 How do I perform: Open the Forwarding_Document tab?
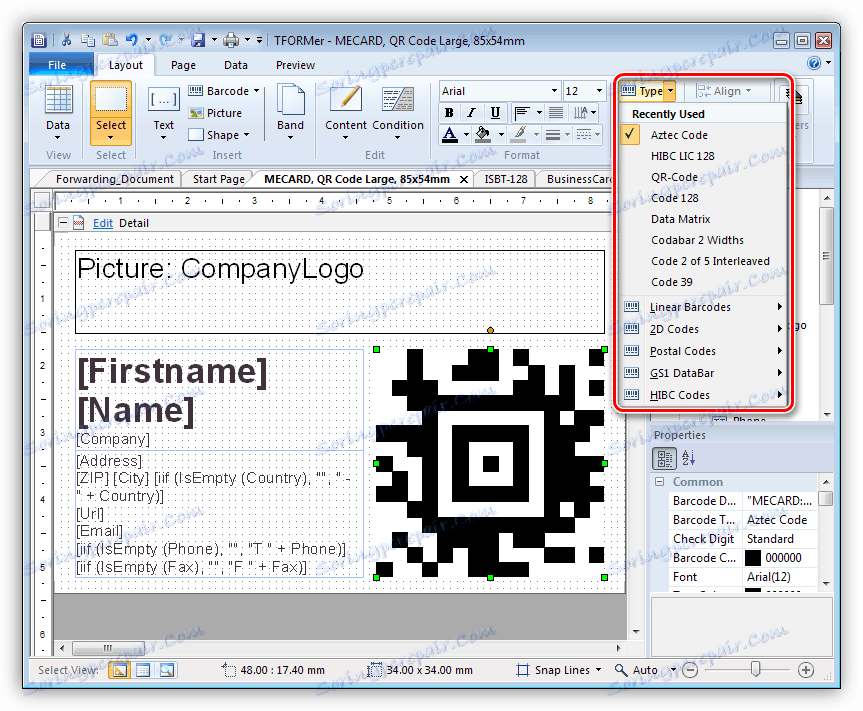[x=114, y=179]
